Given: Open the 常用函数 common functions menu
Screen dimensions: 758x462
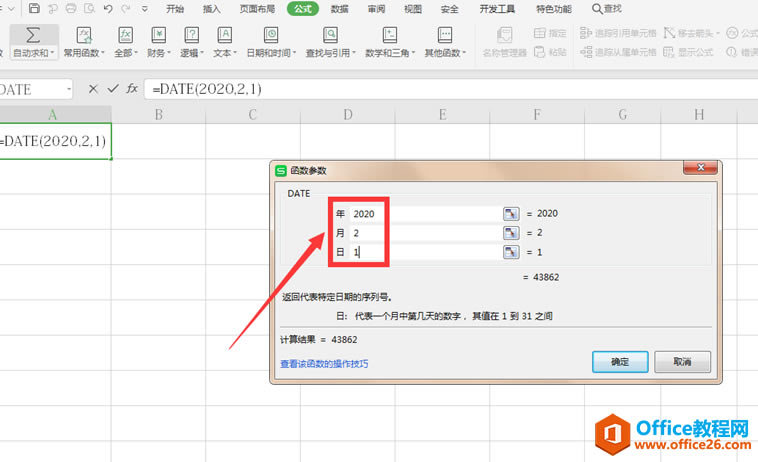Looking at the screenshot, I should pos(84,52).
